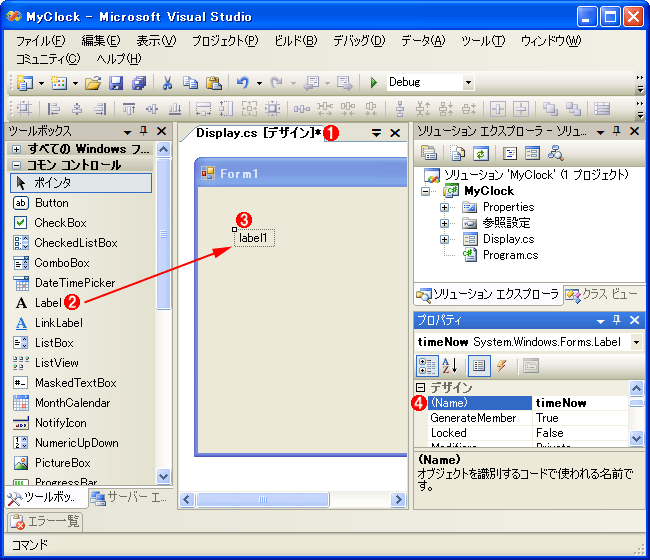The height and width of the screenshot is (560, 650).
Task: Open the object selector dropdown in Properties
Action: pos(636,342)
